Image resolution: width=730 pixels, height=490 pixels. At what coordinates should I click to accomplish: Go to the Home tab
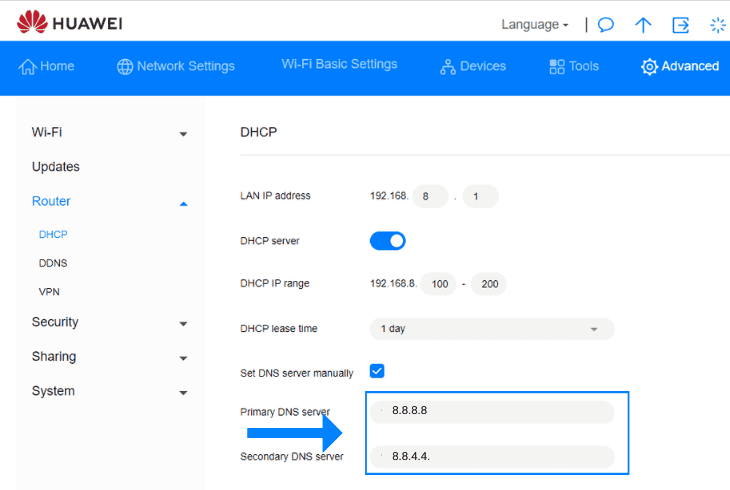[47, 66]
